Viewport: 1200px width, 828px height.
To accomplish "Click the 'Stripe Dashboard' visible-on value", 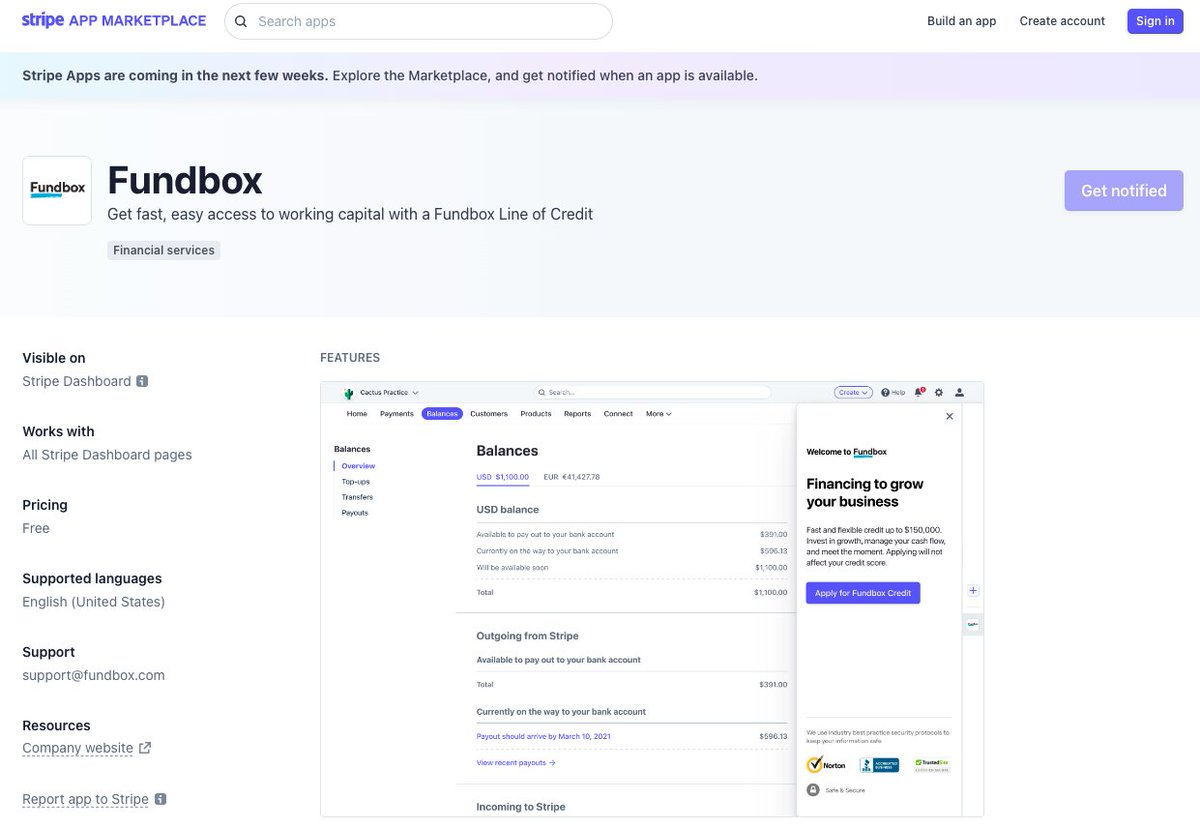I will [77, 381].
